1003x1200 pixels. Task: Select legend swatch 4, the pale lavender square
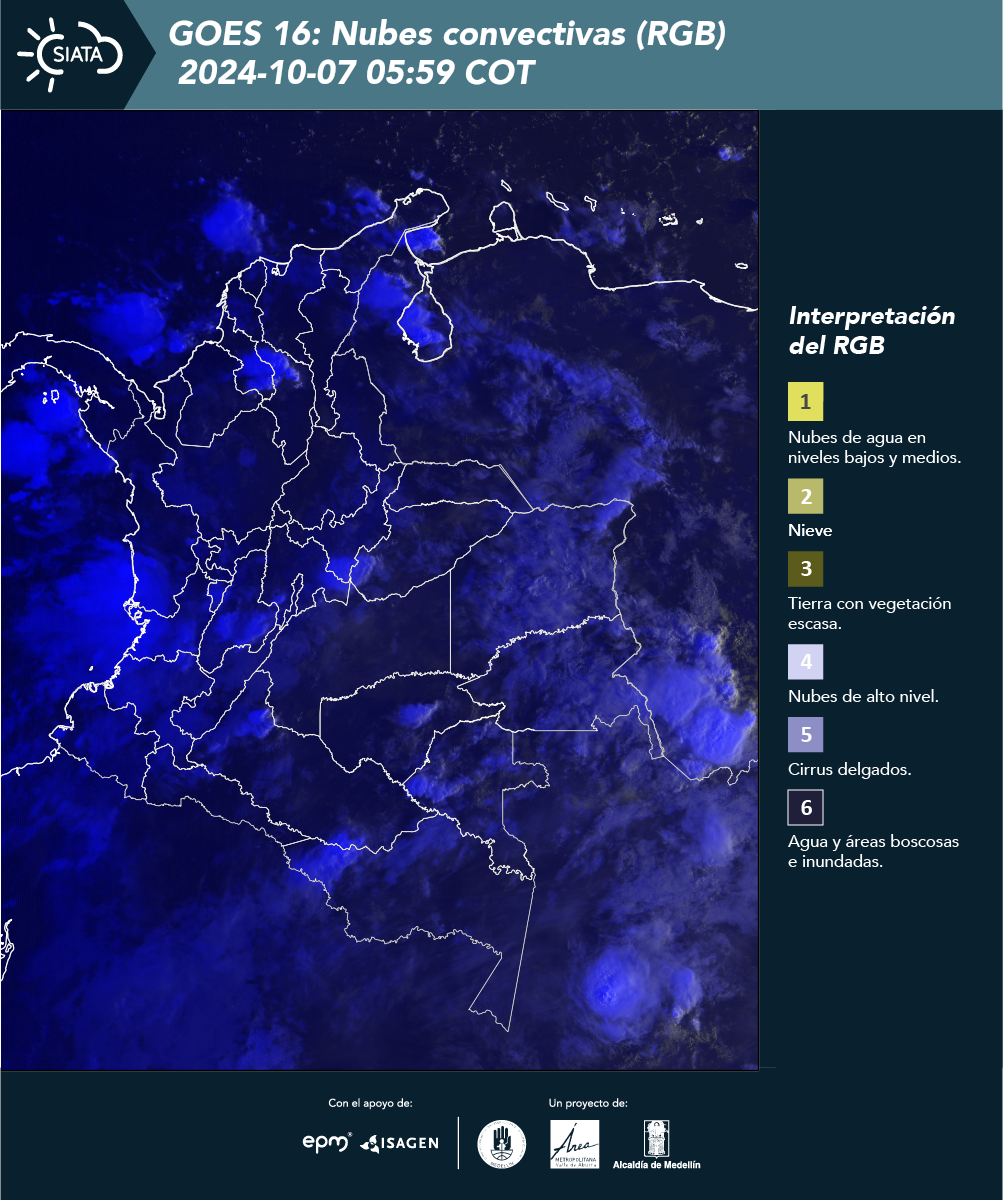point(805,661)
